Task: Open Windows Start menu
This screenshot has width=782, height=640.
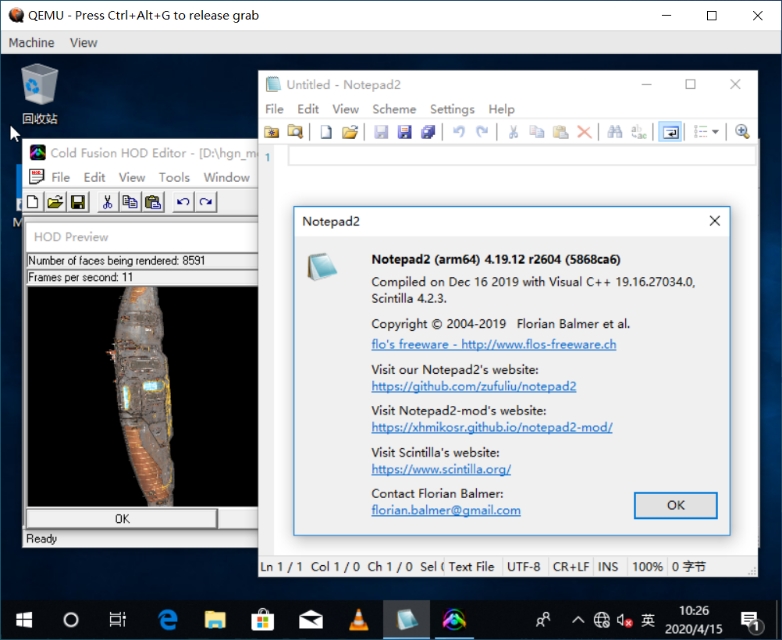Action: [x=23, y=620]
